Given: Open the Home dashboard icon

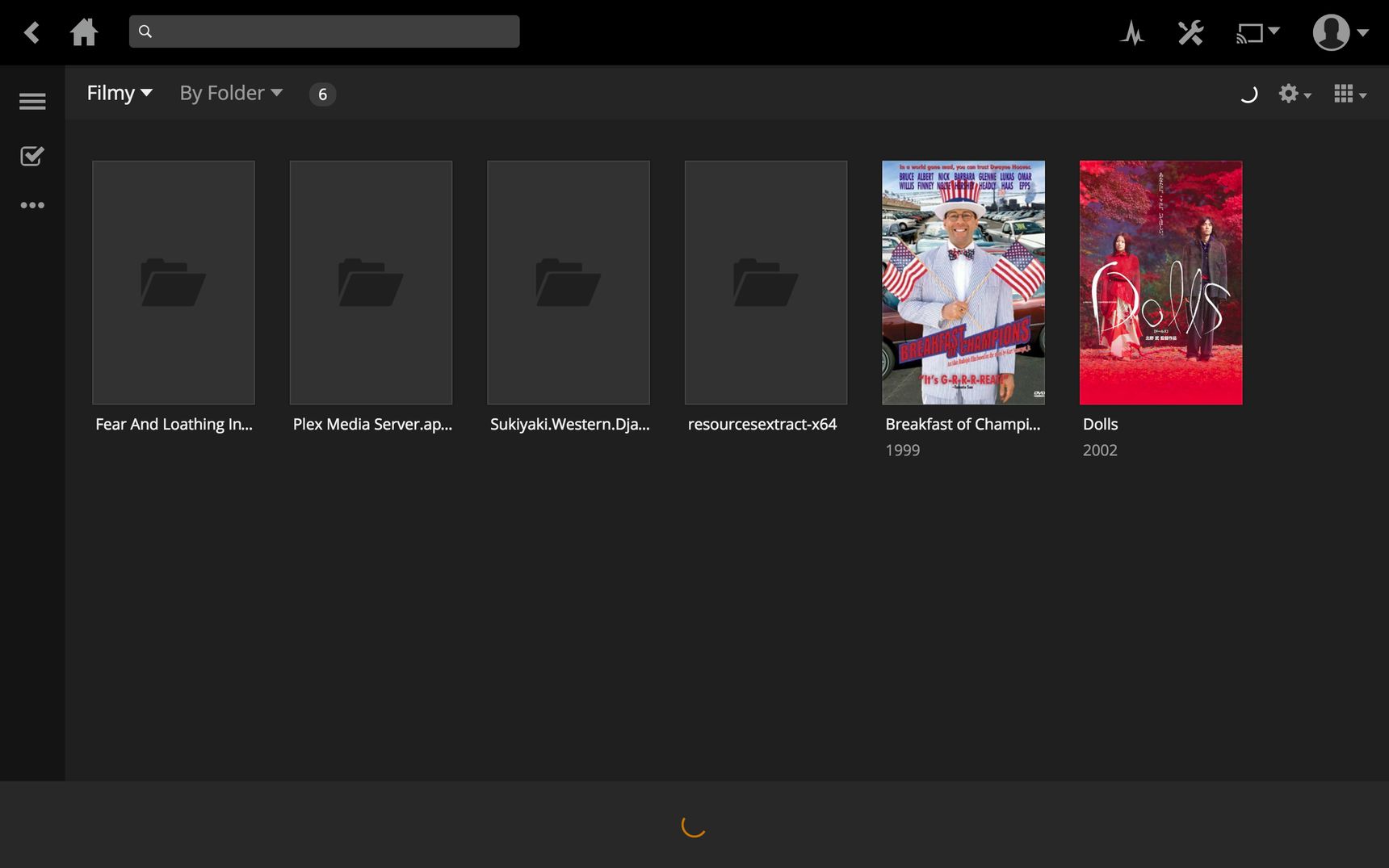Looking at the screenshot, I should tap(84, 32).
